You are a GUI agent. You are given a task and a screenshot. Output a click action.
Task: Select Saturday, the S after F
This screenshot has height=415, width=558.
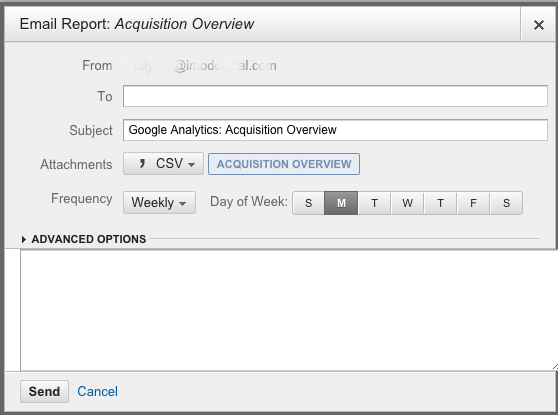(506, 203)
